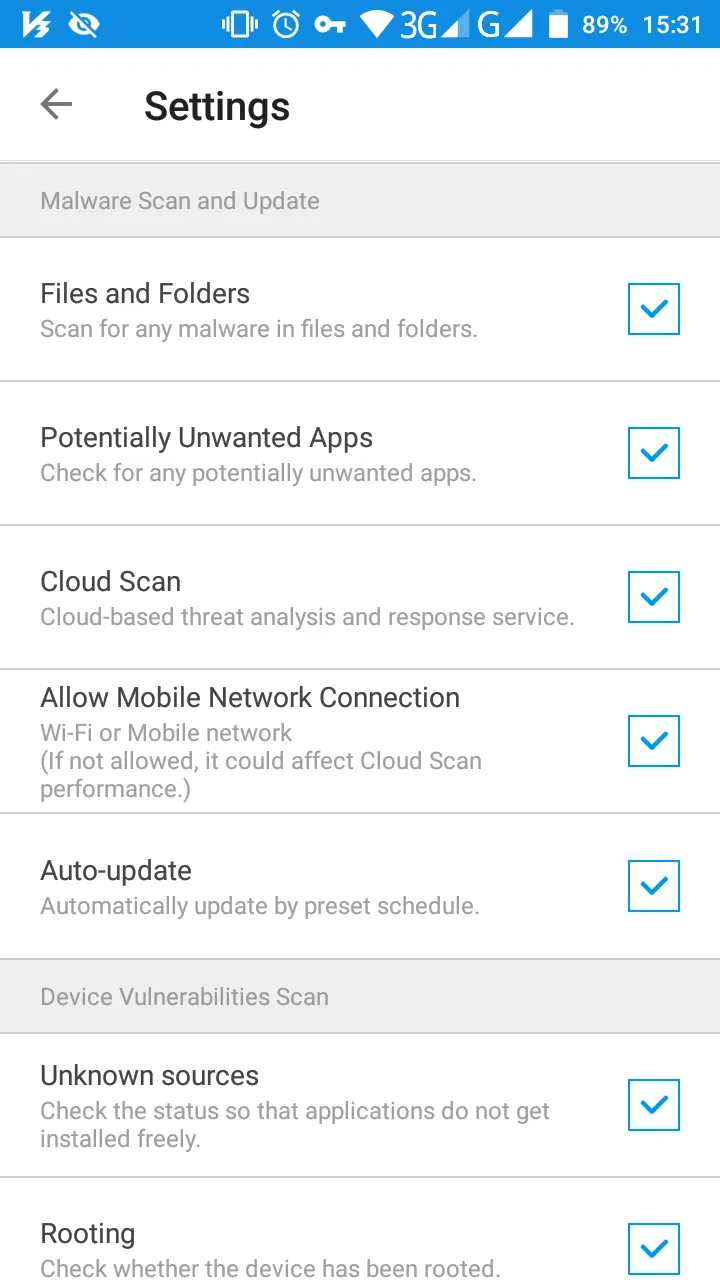720x1280 pixels.
Task: Tap the Unknown sources setting label
Action: click(x=150, y=1076)
